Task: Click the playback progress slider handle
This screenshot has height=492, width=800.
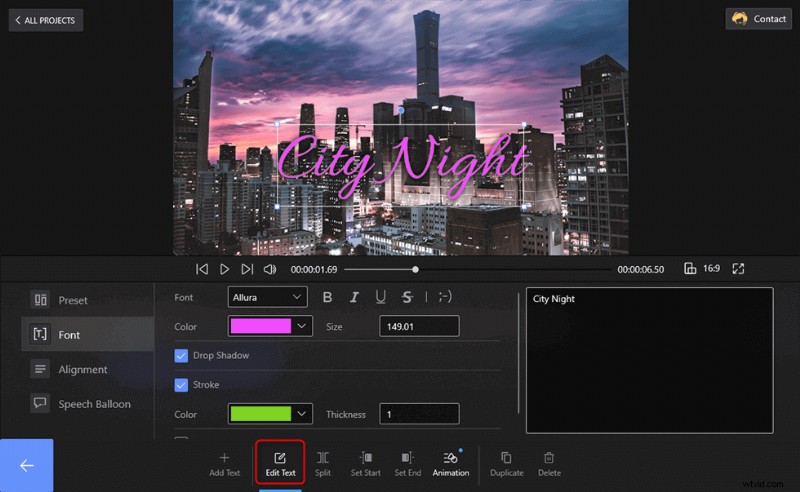Action: click(x=415, y=269)
